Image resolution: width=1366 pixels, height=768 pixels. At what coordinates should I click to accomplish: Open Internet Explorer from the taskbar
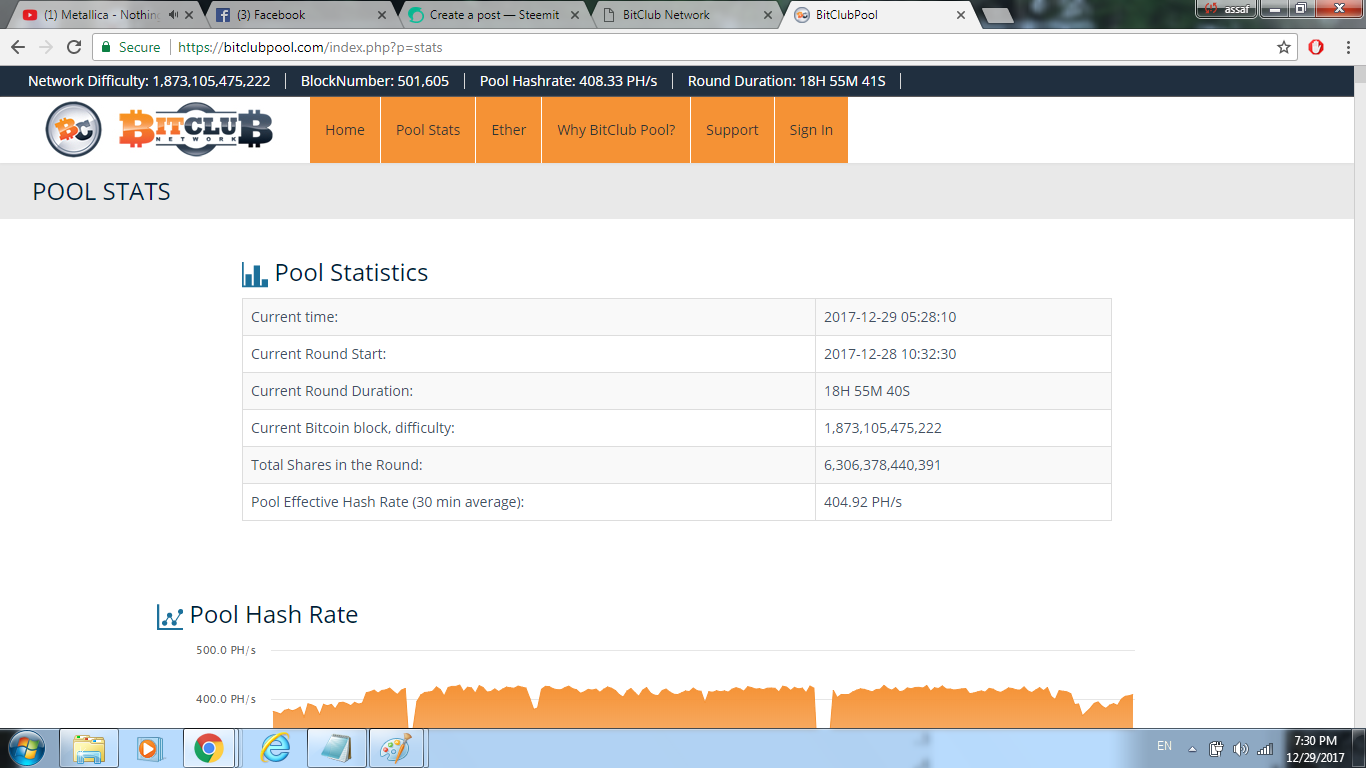275,748
